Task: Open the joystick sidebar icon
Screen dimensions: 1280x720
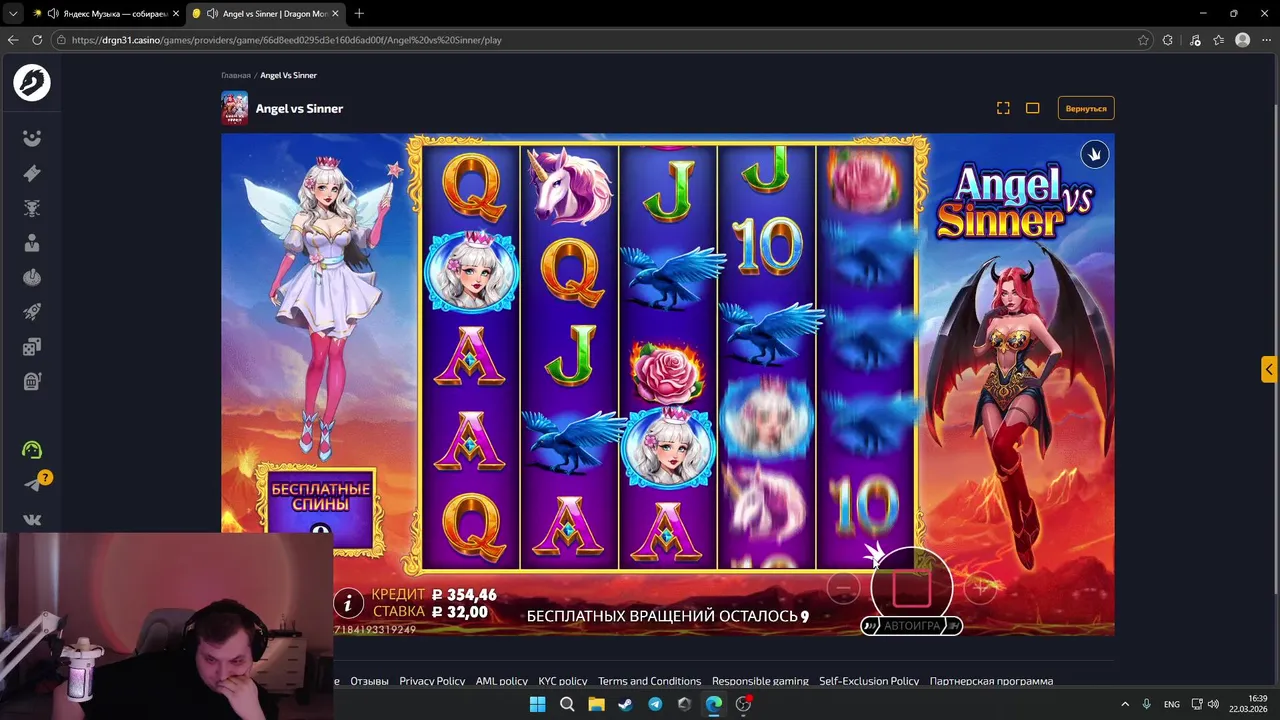Action: (32, 277)
